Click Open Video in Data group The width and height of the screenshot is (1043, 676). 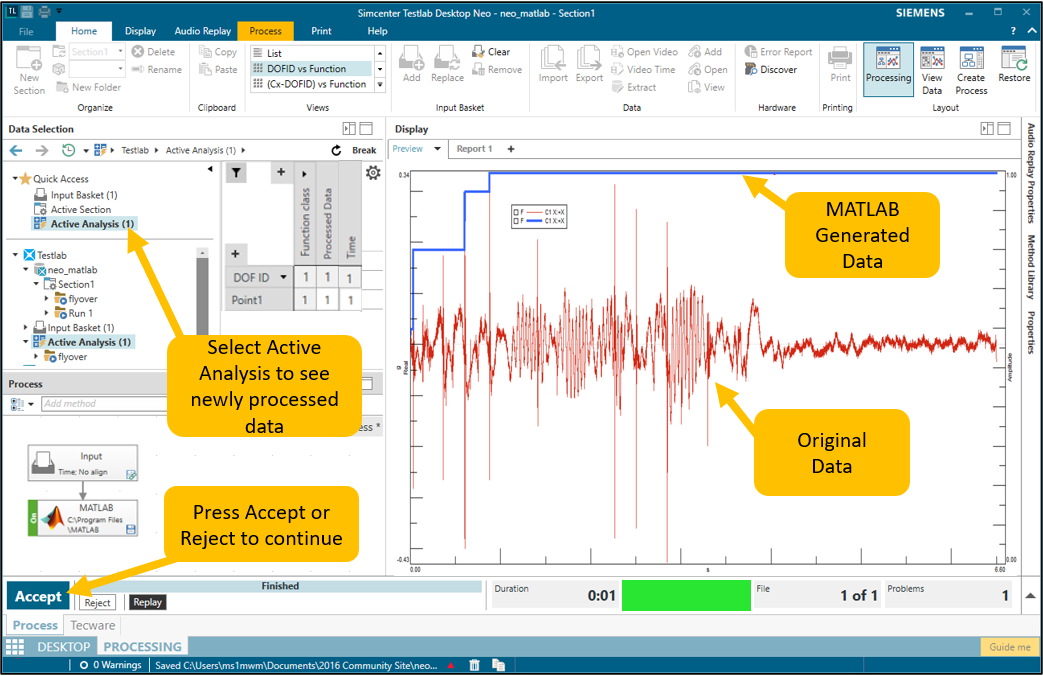coord(644,52)
